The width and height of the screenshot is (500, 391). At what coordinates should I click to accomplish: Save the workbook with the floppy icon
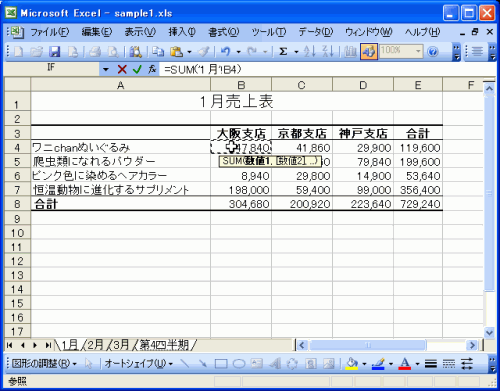(55, 51)
